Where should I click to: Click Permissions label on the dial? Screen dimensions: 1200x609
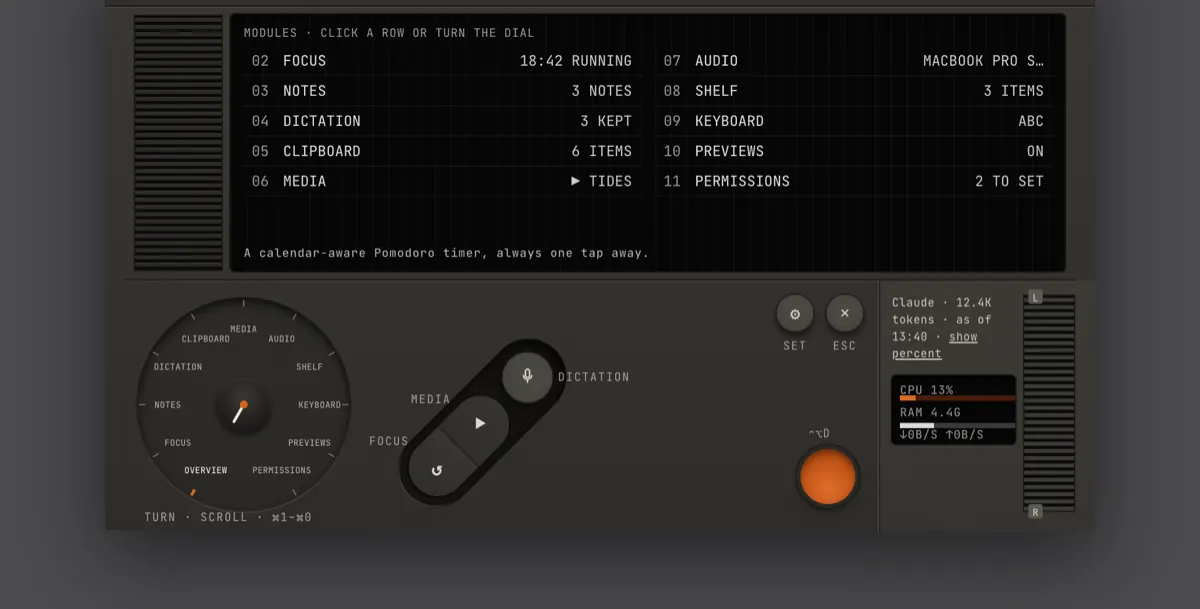click(281, 470)
